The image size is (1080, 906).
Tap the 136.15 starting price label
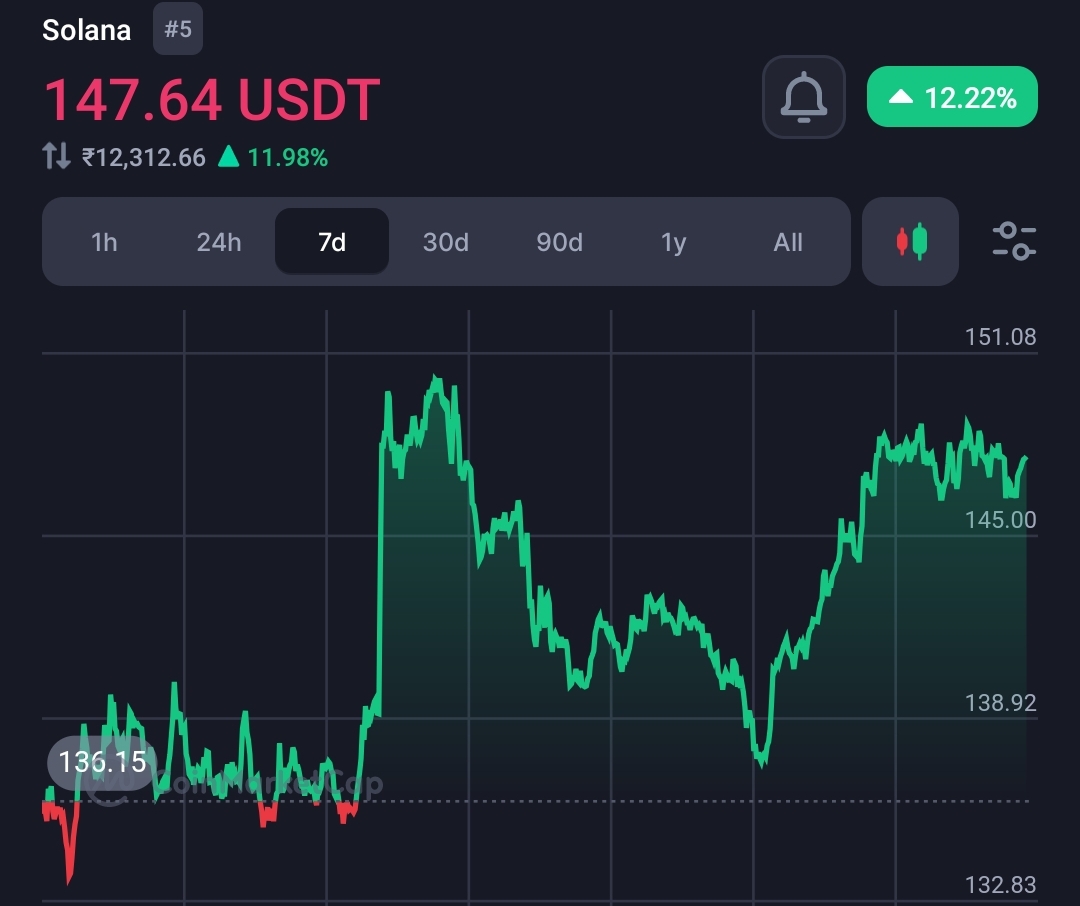(102, 761)
